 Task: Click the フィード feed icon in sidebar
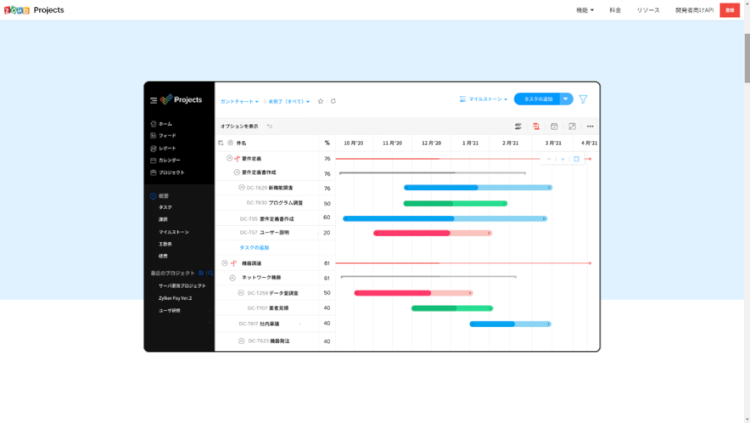tap(153, 136)
